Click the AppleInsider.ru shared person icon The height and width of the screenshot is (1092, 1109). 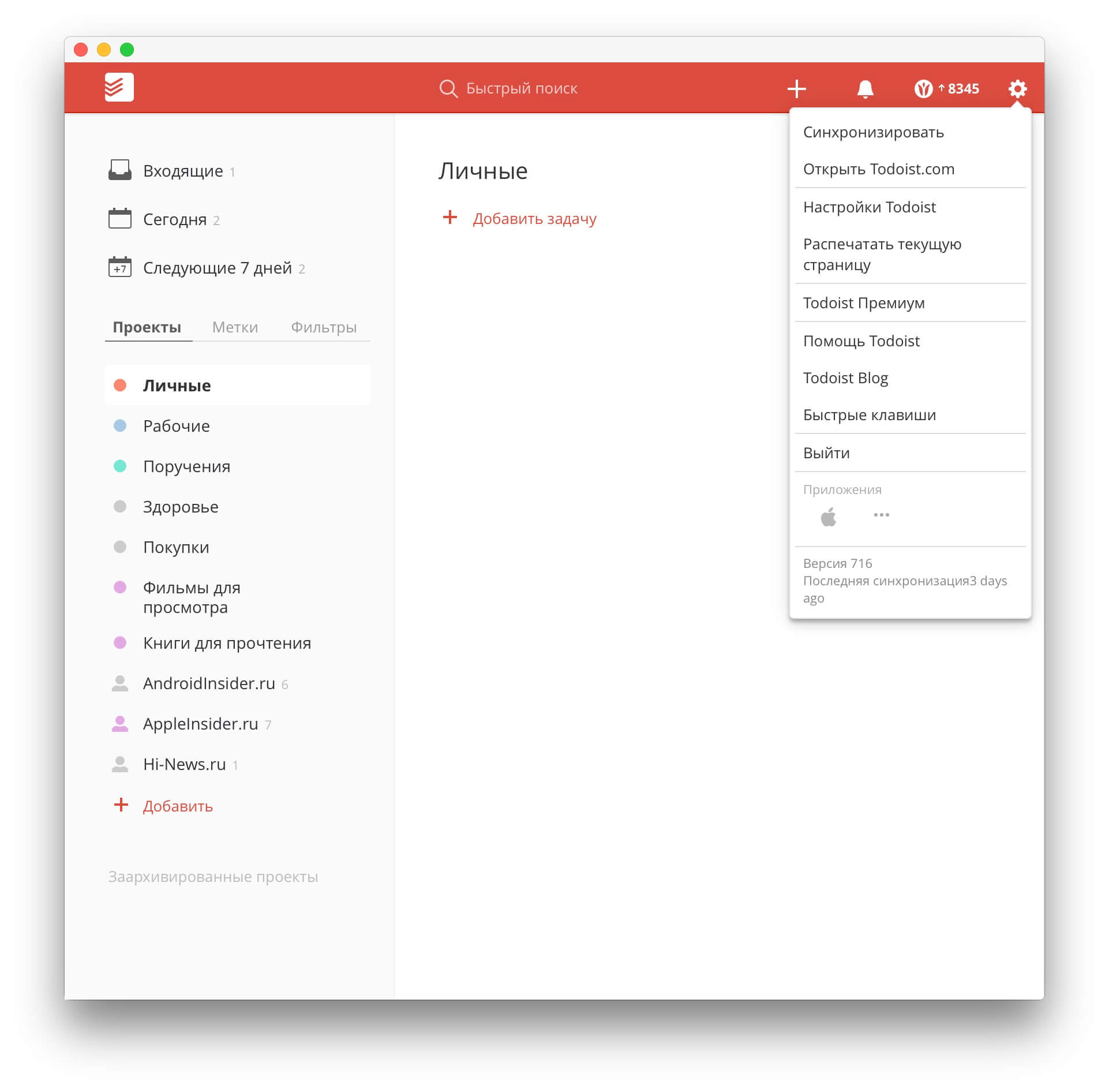click(x=119, y=724)
